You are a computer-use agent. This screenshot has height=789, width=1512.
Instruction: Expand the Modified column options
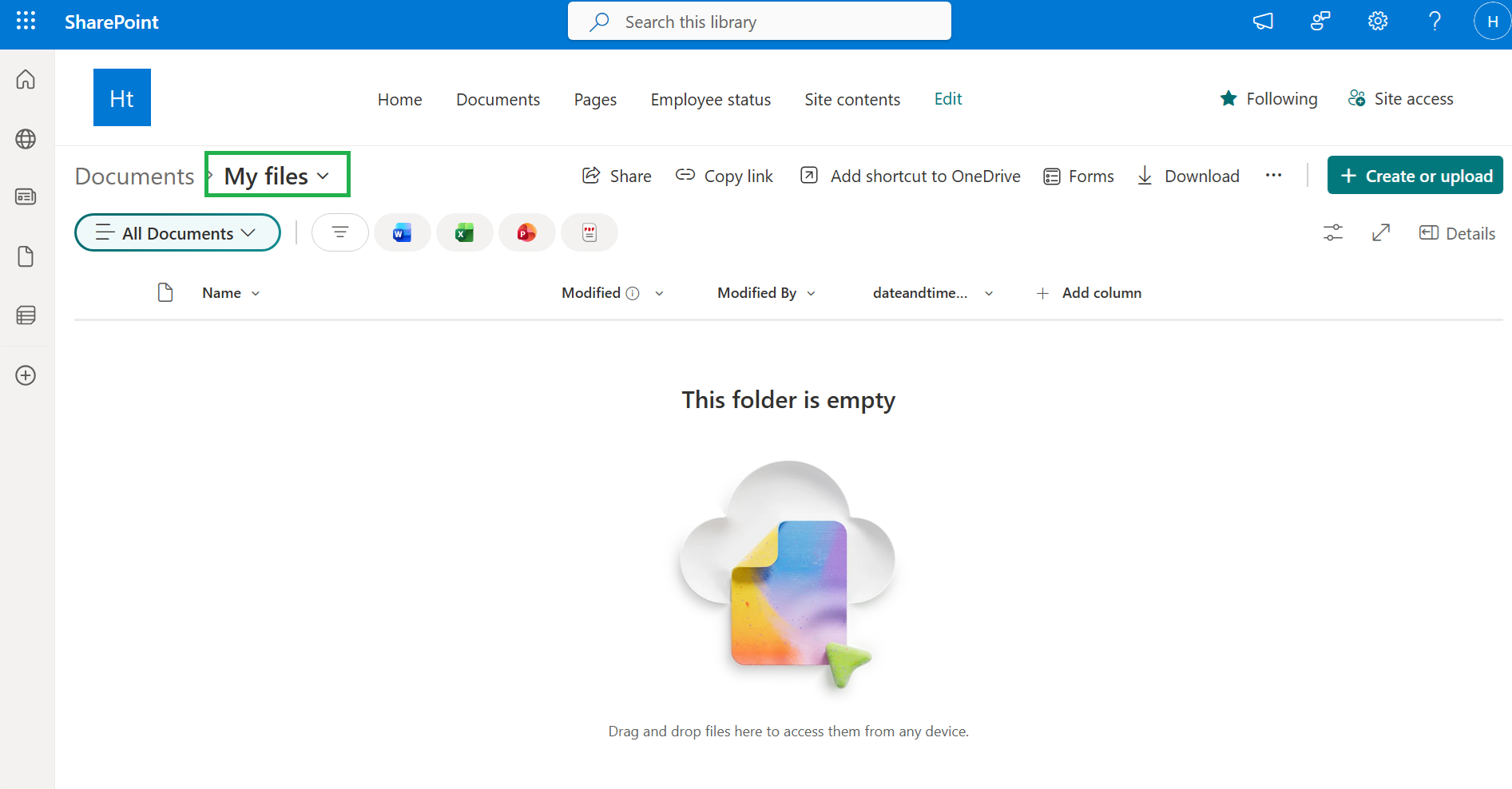[659, 294]
